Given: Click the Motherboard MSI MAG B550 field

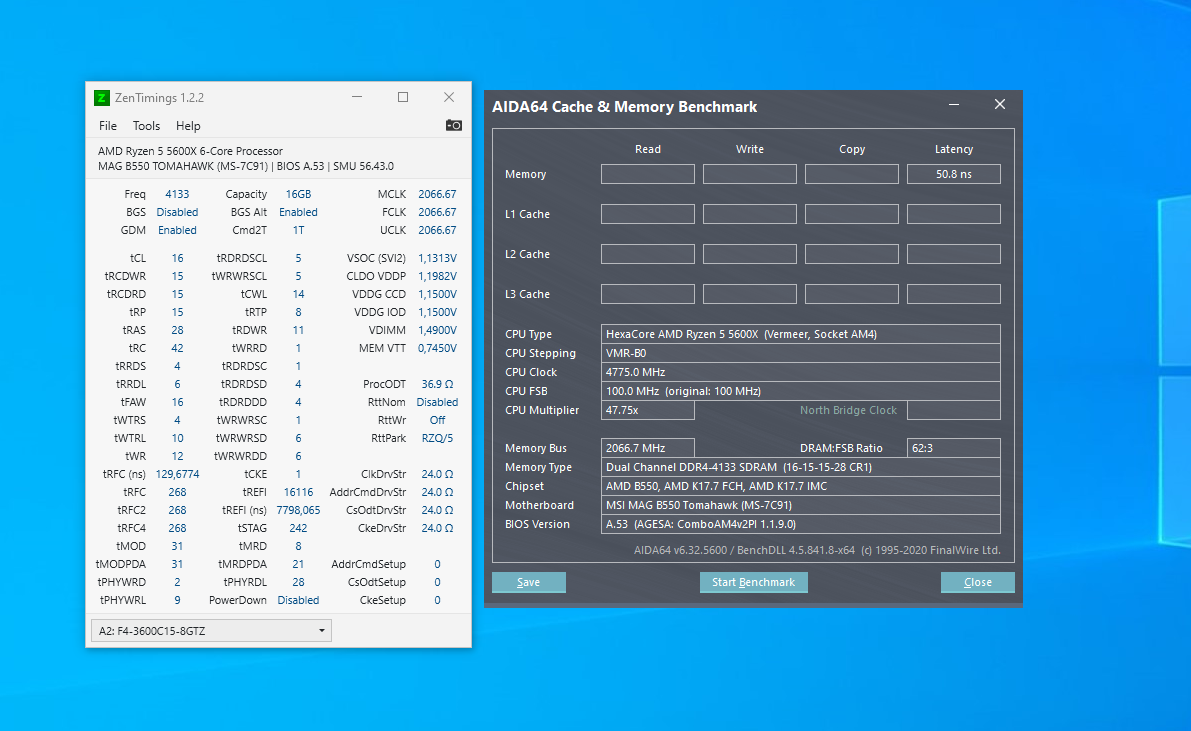Looking at the screenshot, I should click(801, 505).
